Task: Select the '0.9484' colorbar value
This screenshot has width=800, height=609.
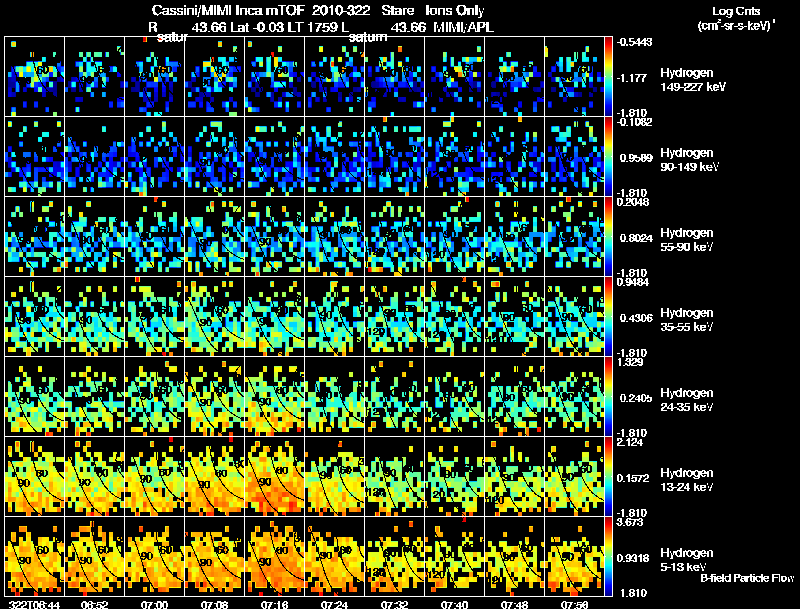Action: pyautogui.click(x=633, y=282)
